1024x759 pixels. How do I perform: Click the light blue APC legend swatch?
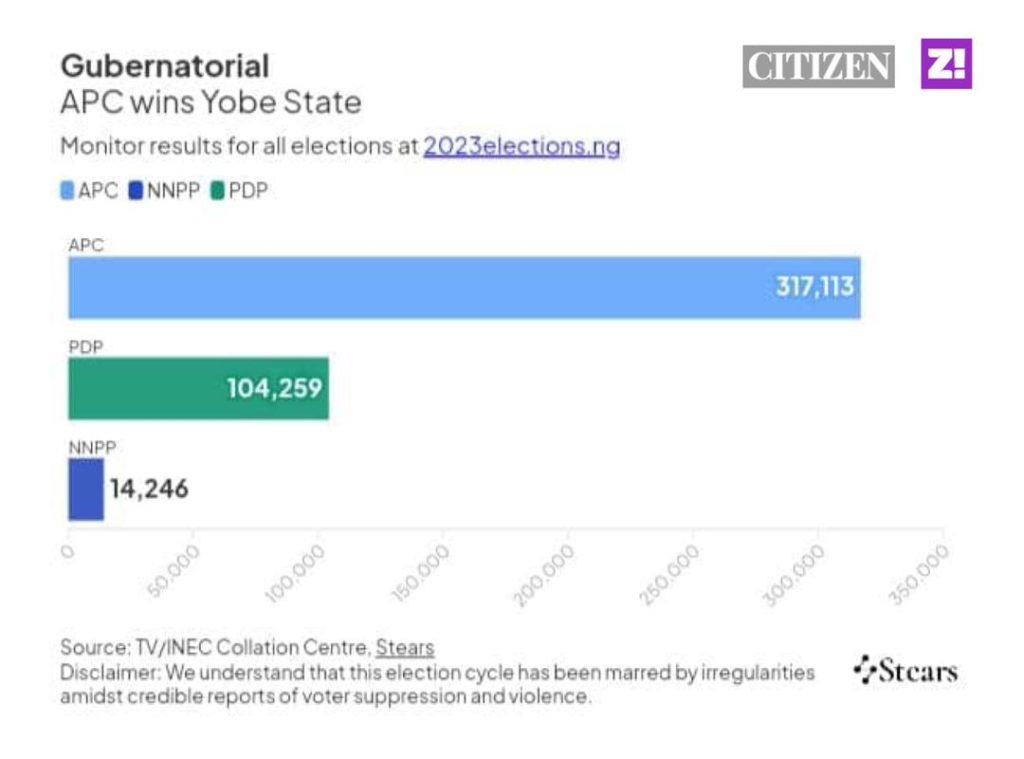pyautogui.click(x=68, y=190)
